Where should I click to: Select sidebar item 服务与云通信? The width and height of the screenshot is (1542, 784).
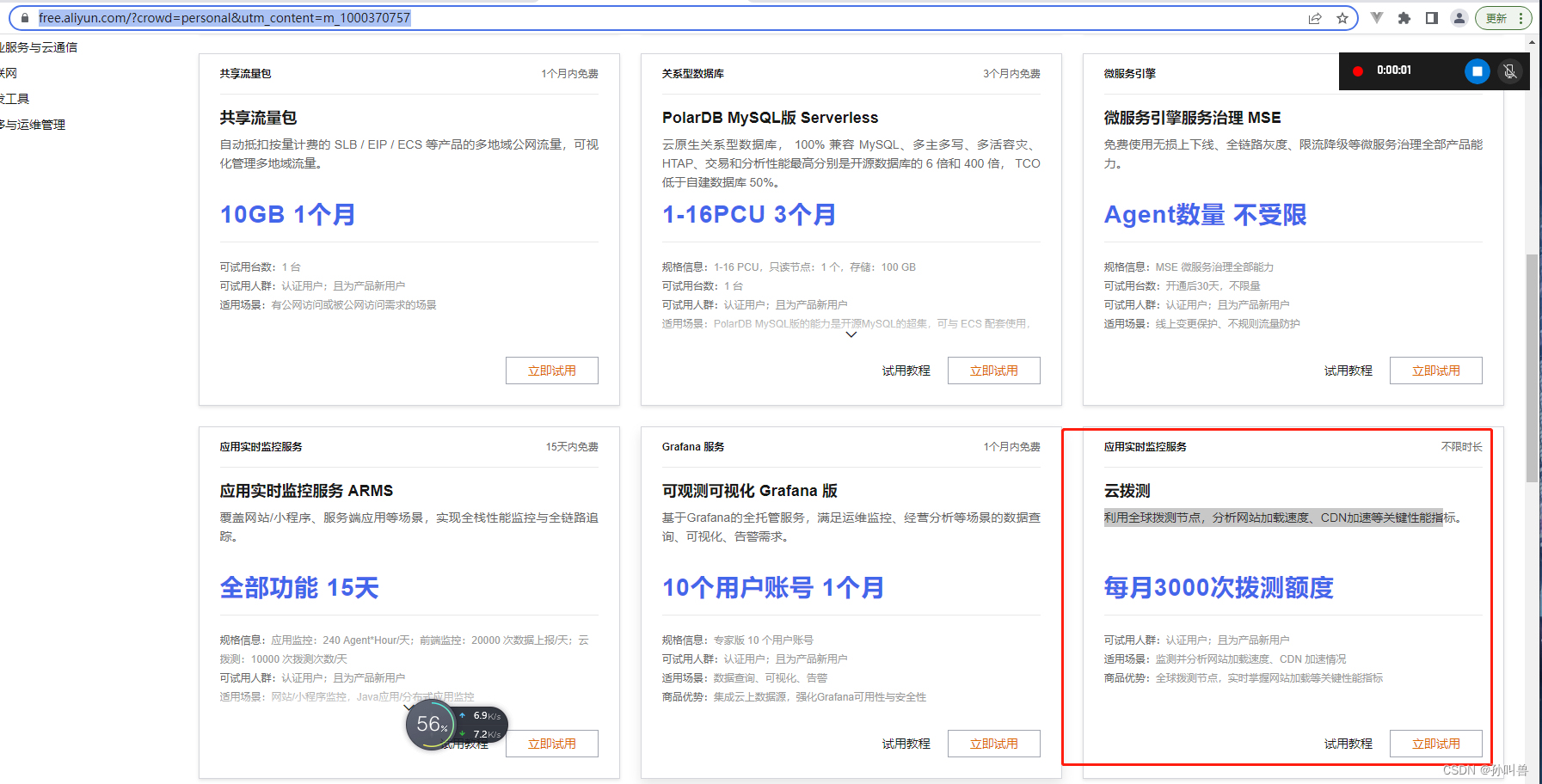tap(39, 47)
